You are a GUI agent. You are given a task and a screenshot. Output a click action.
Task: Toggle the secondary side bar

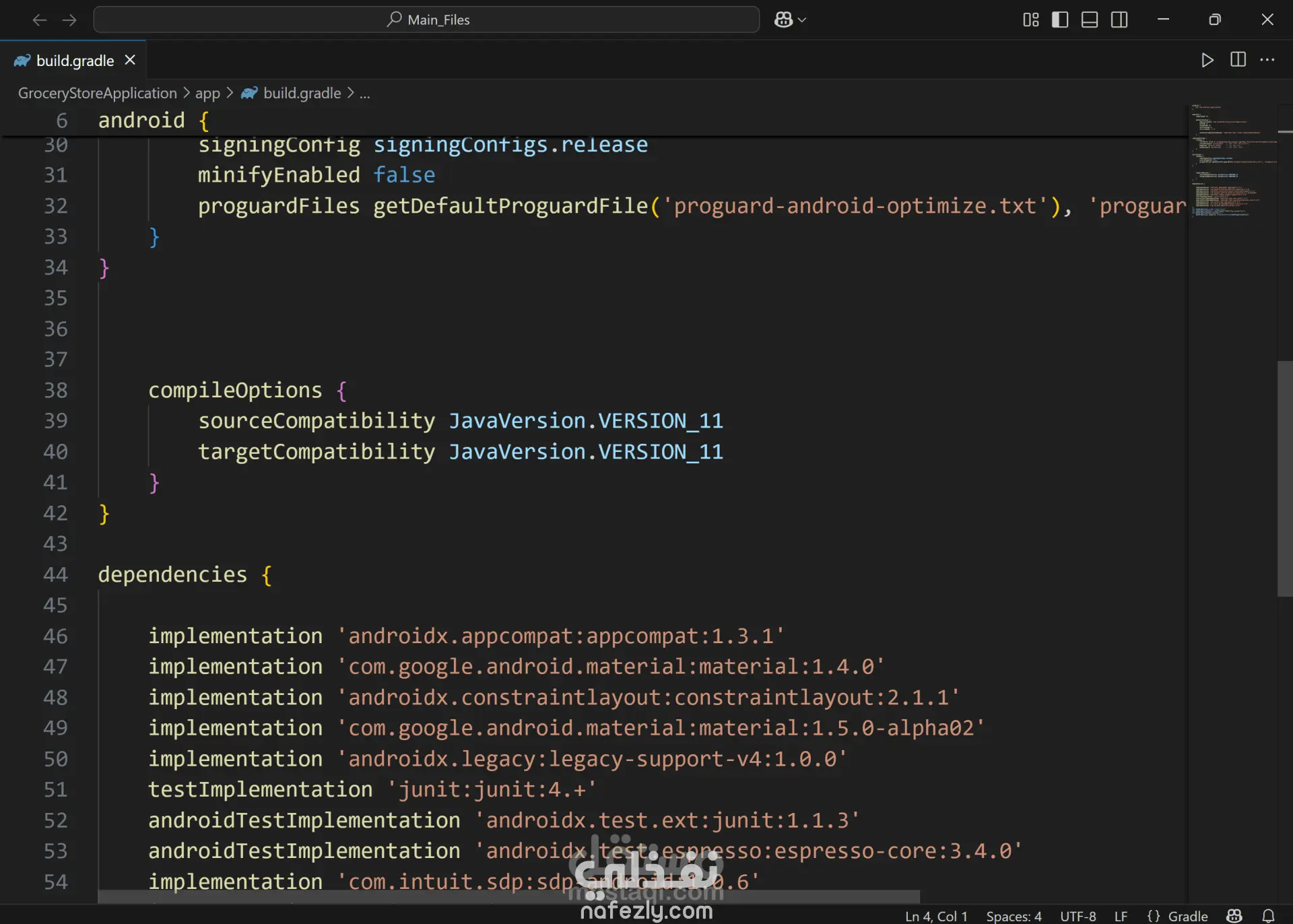click(1119, 20)
